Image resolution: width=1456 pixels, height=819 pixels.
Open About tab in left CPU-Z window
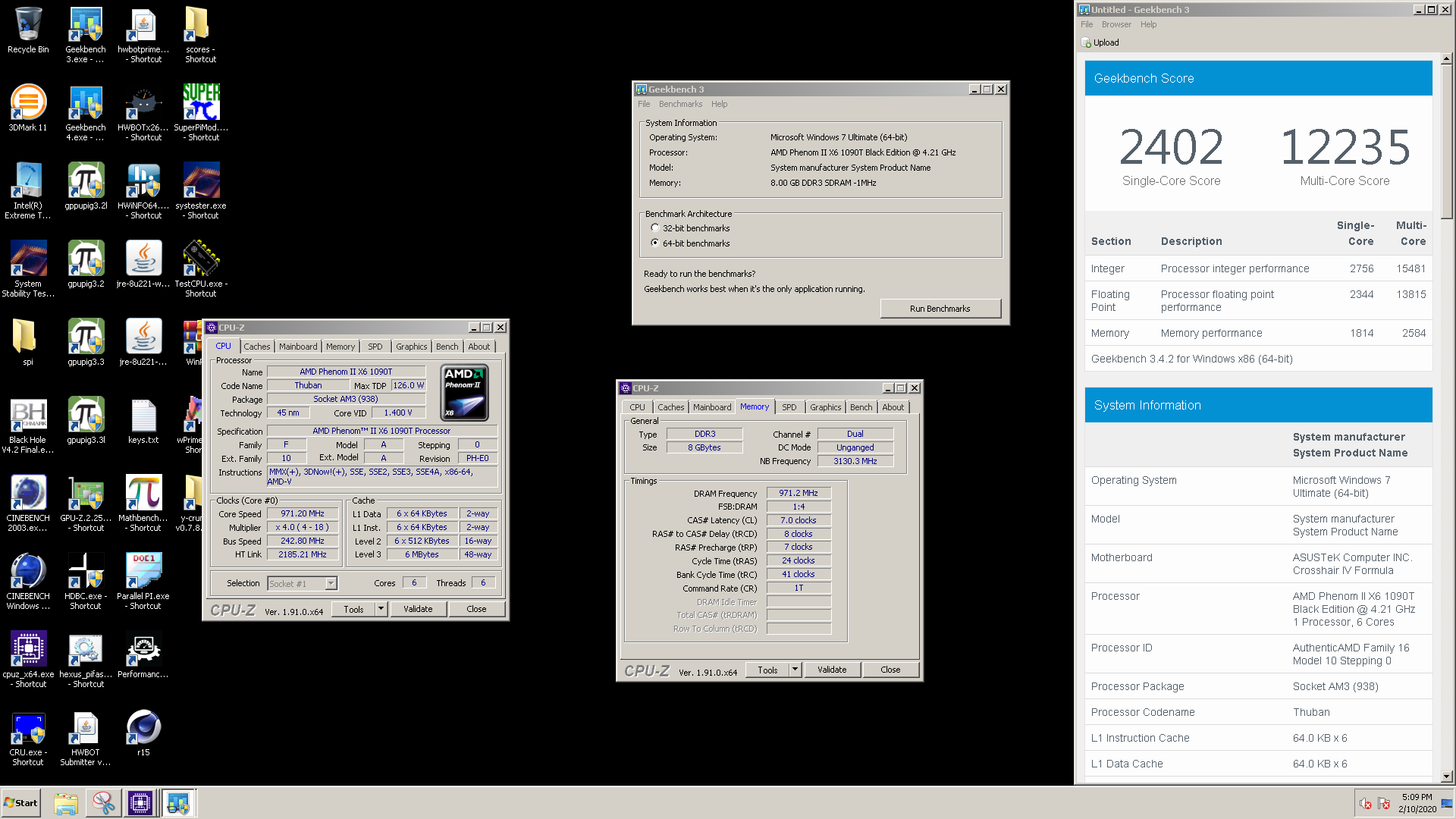[x=479, y=347]
